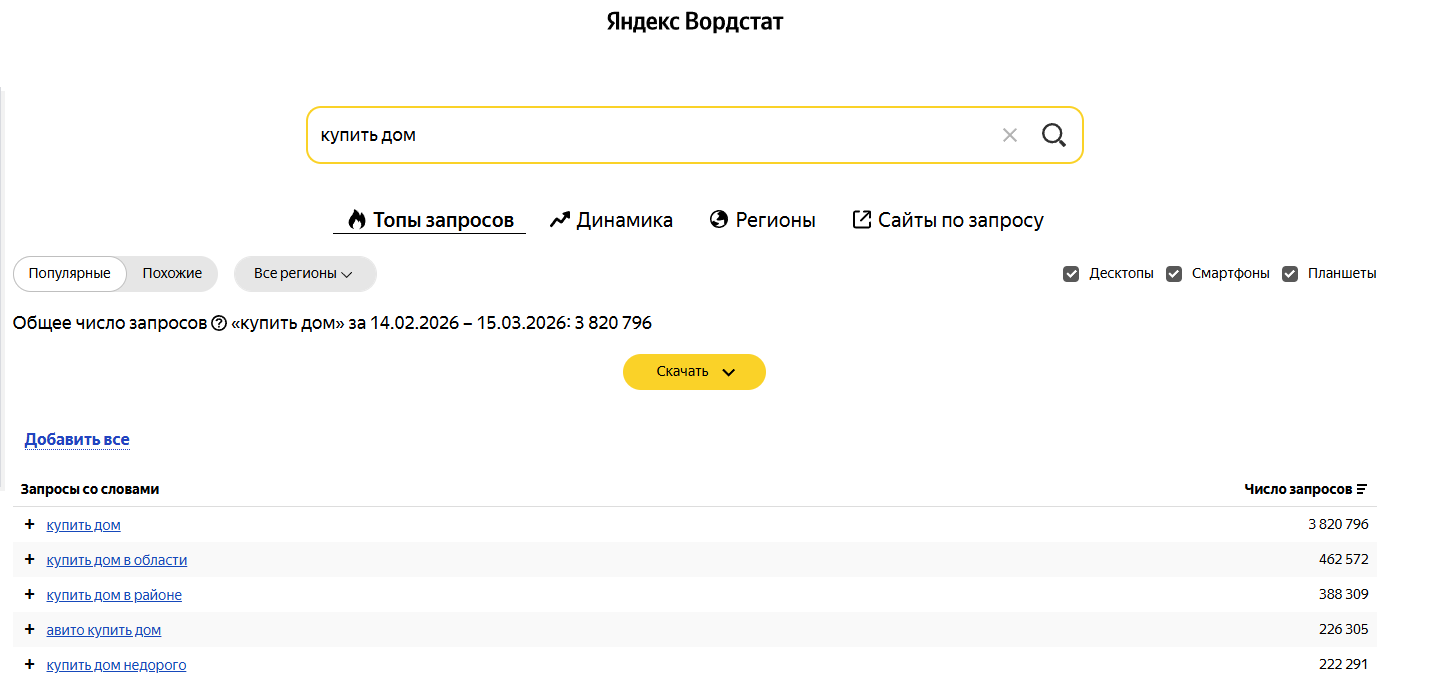
Task: Click the question mark help icon
Action: (219, 323)
